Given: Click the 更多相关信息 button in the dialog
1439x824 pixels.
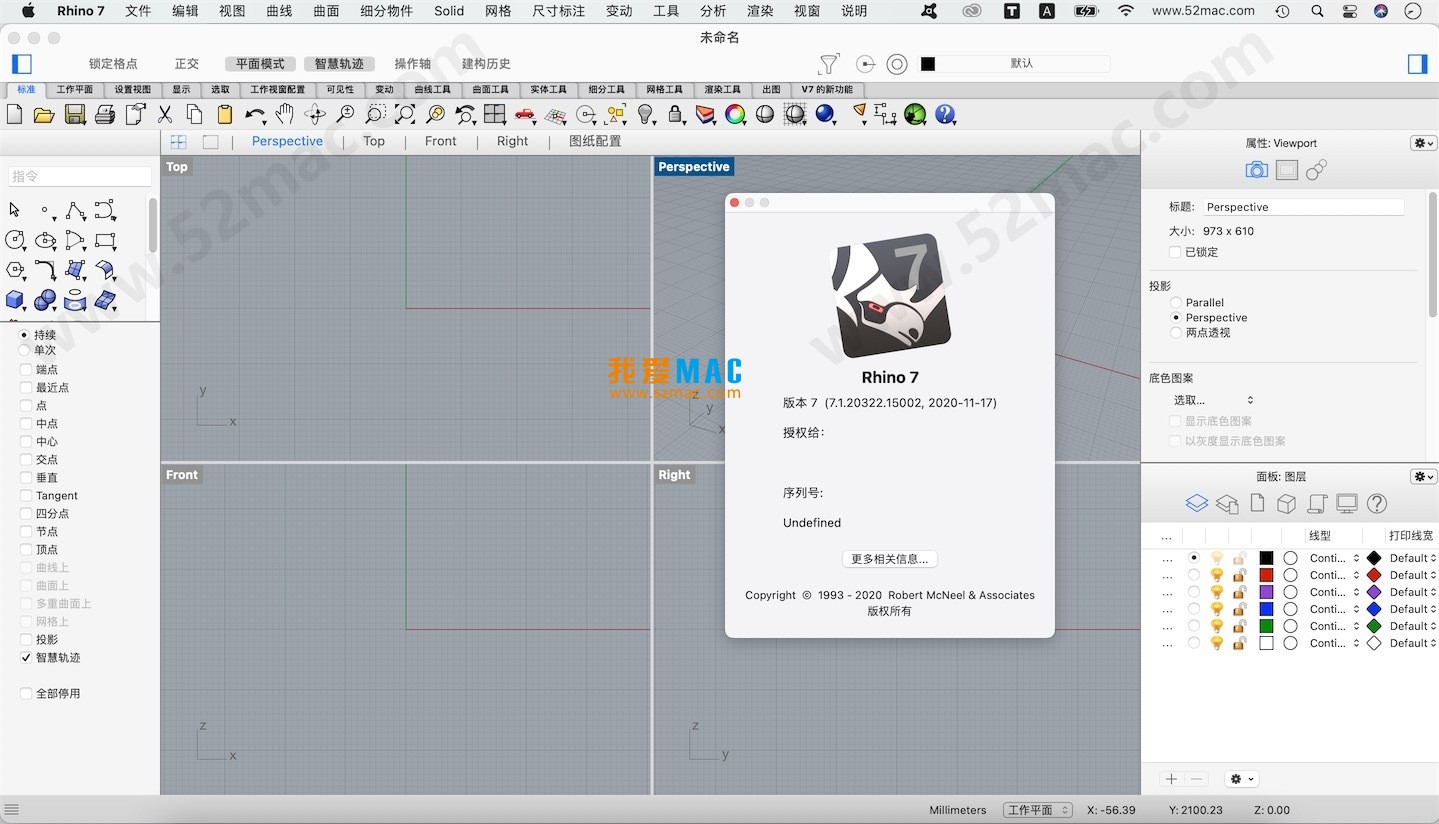Looking at the screenshot, I should coord(889,559).
